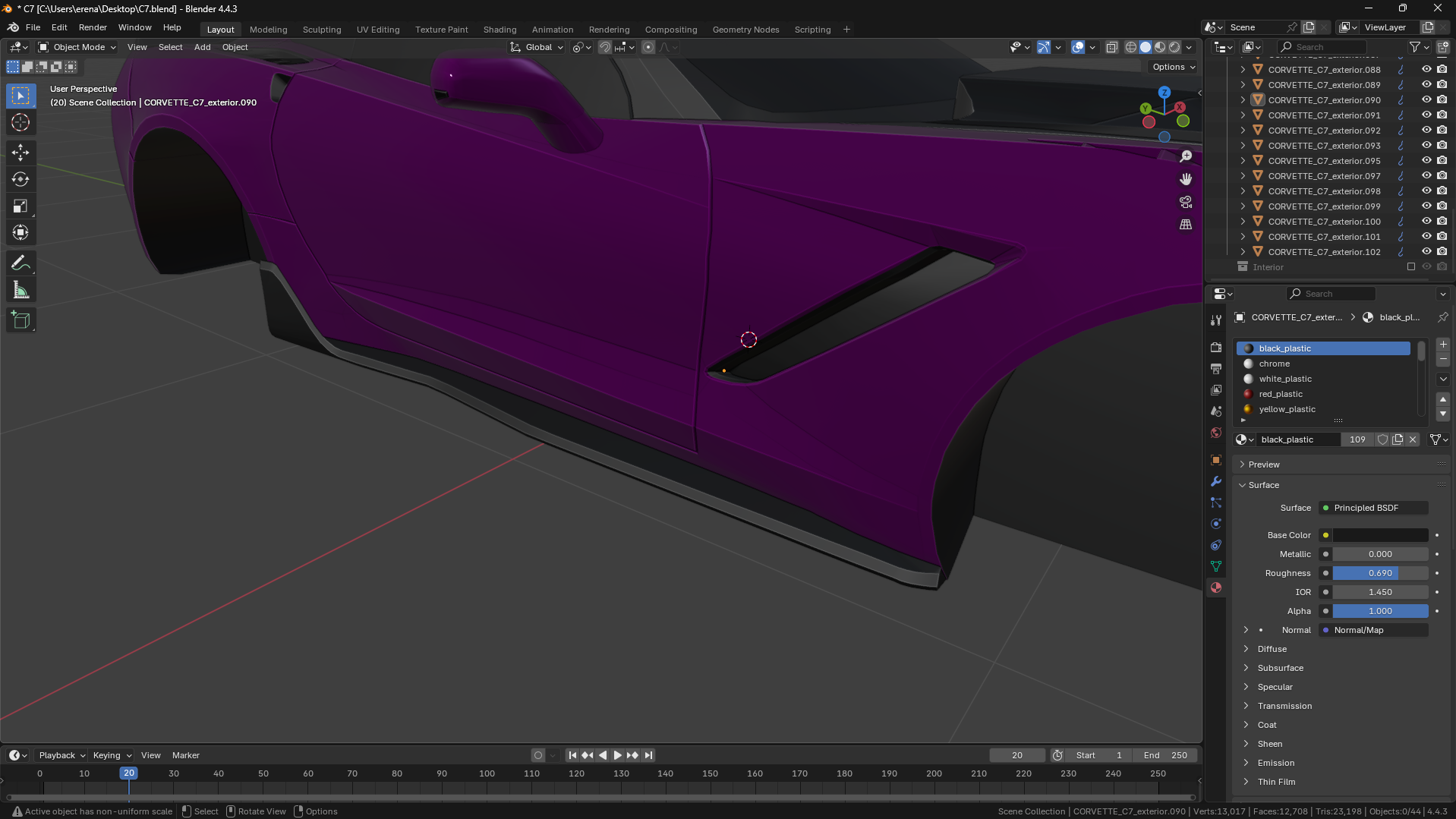Screen dimensions: 1456x819
Task: Select the Select Box tool
Action: 20,96
